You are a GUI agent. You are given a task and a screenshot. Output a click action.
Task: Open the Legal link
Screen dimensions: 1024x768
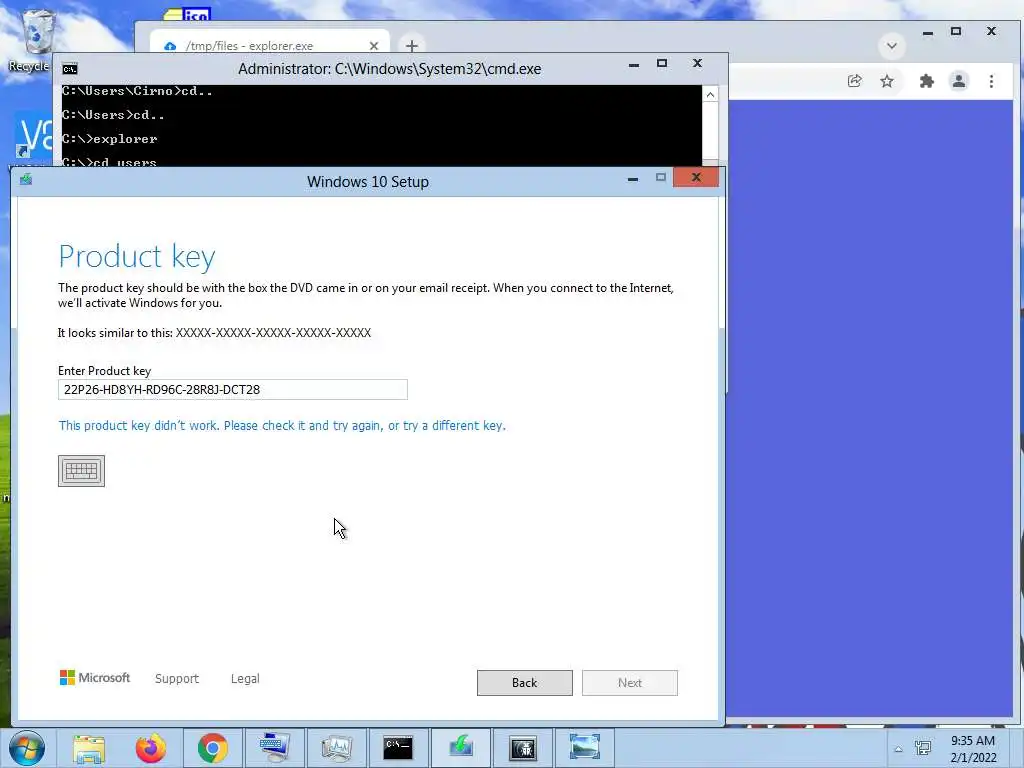245,679
